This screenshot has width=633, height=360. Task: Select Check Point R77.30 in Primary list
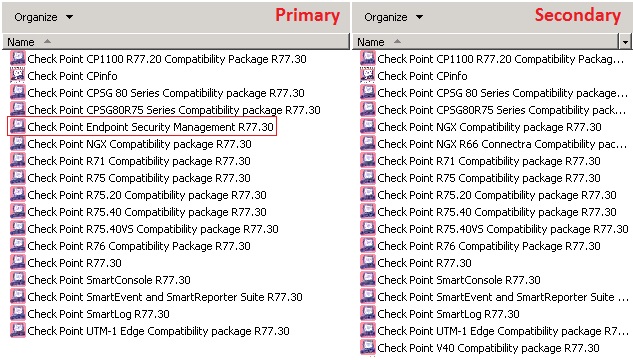[74, 263]
